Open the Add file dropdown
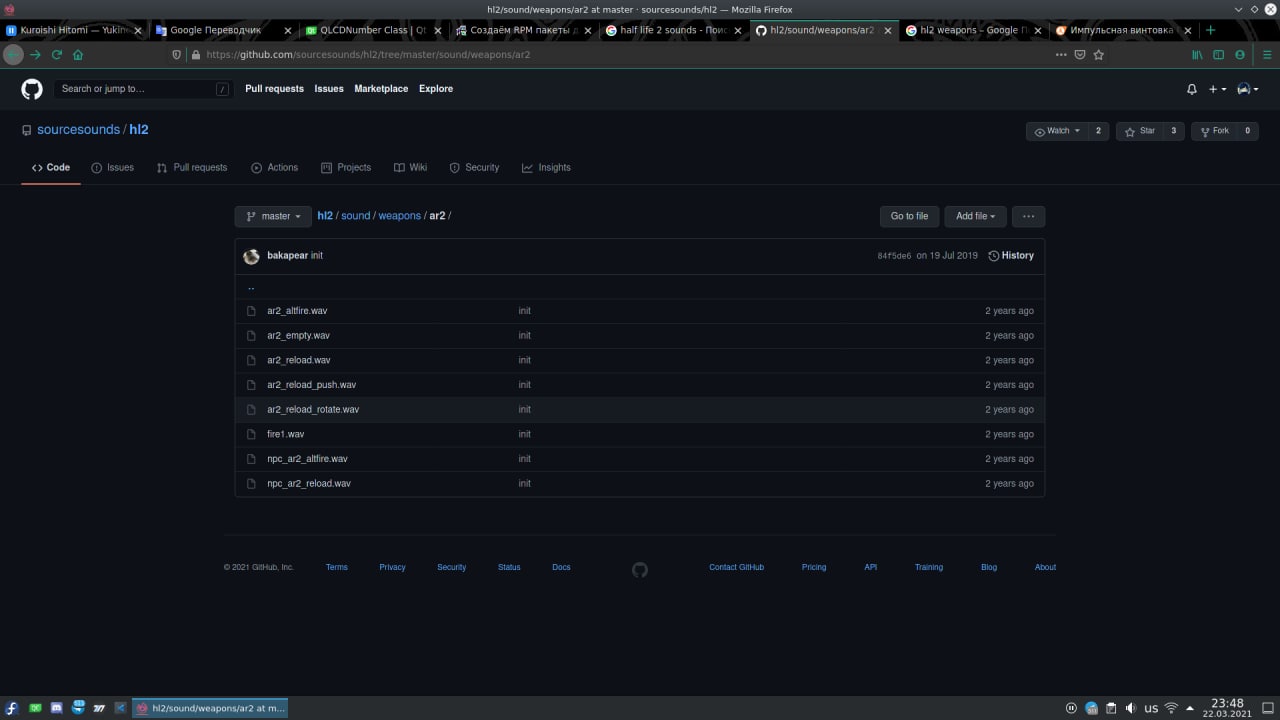The width and height of the screenshot is (1280, 720). 976,216
